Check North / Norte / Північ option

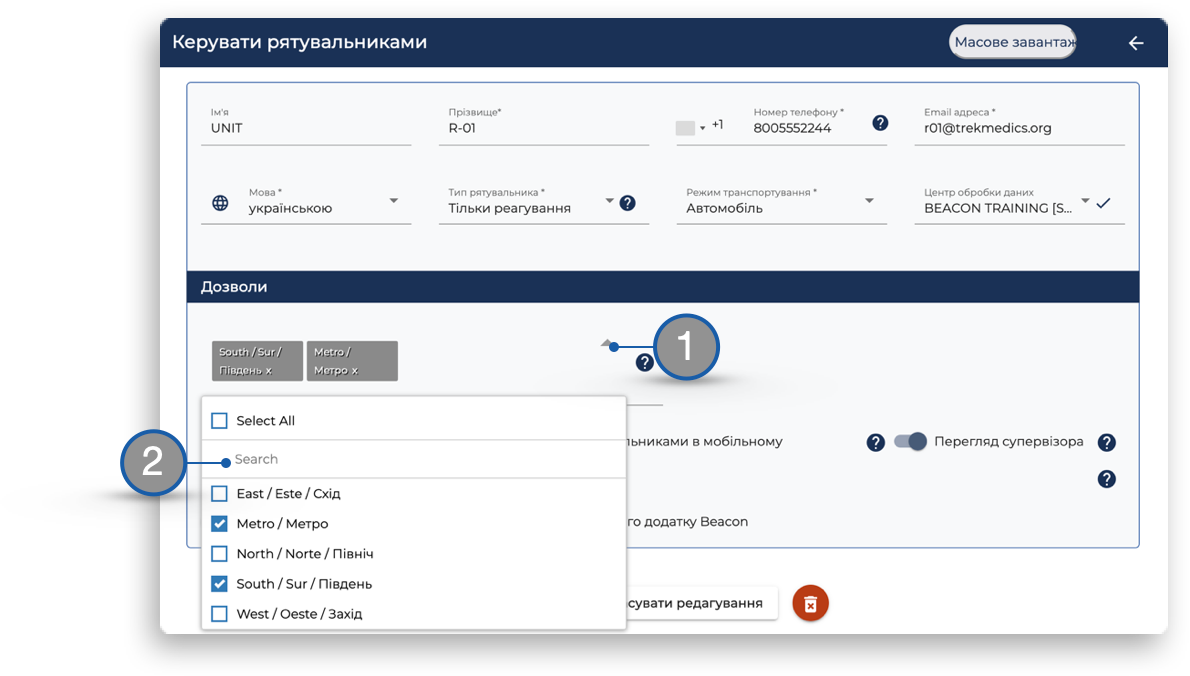tap(219, 554)
